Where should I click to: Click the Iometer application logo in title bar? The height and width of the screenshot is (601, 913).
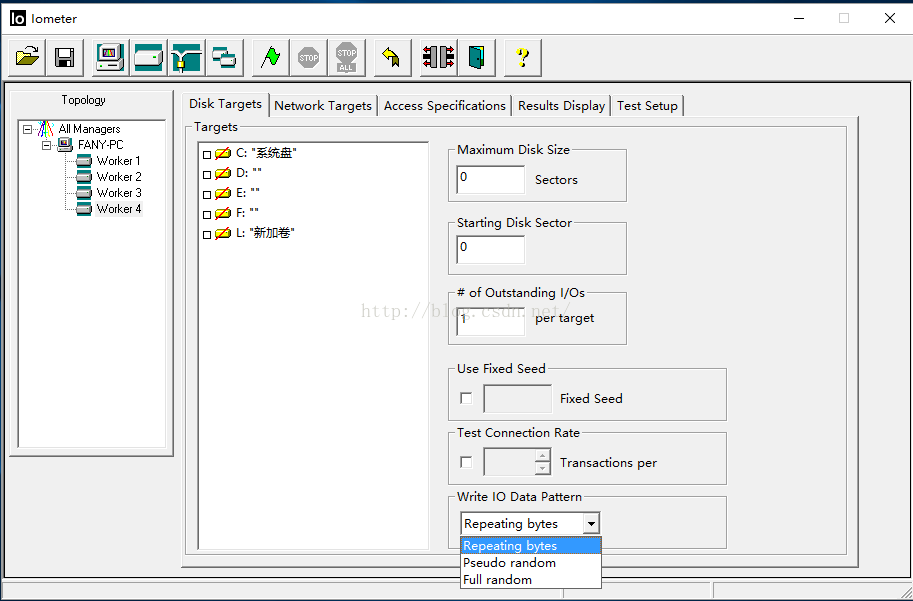[18, 19]
